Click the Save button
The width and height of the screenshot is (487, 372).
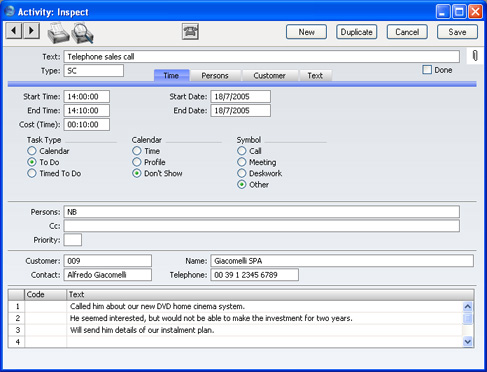point(457,32)
